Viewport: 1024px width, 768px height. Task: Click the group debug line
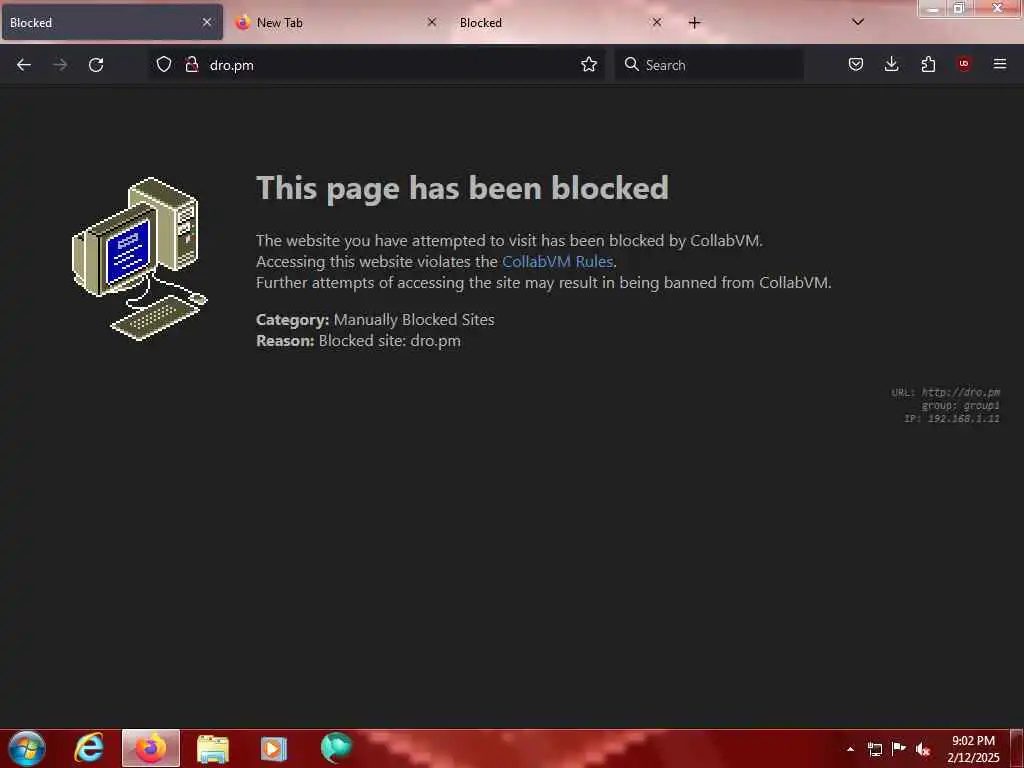tap(960, 406)
